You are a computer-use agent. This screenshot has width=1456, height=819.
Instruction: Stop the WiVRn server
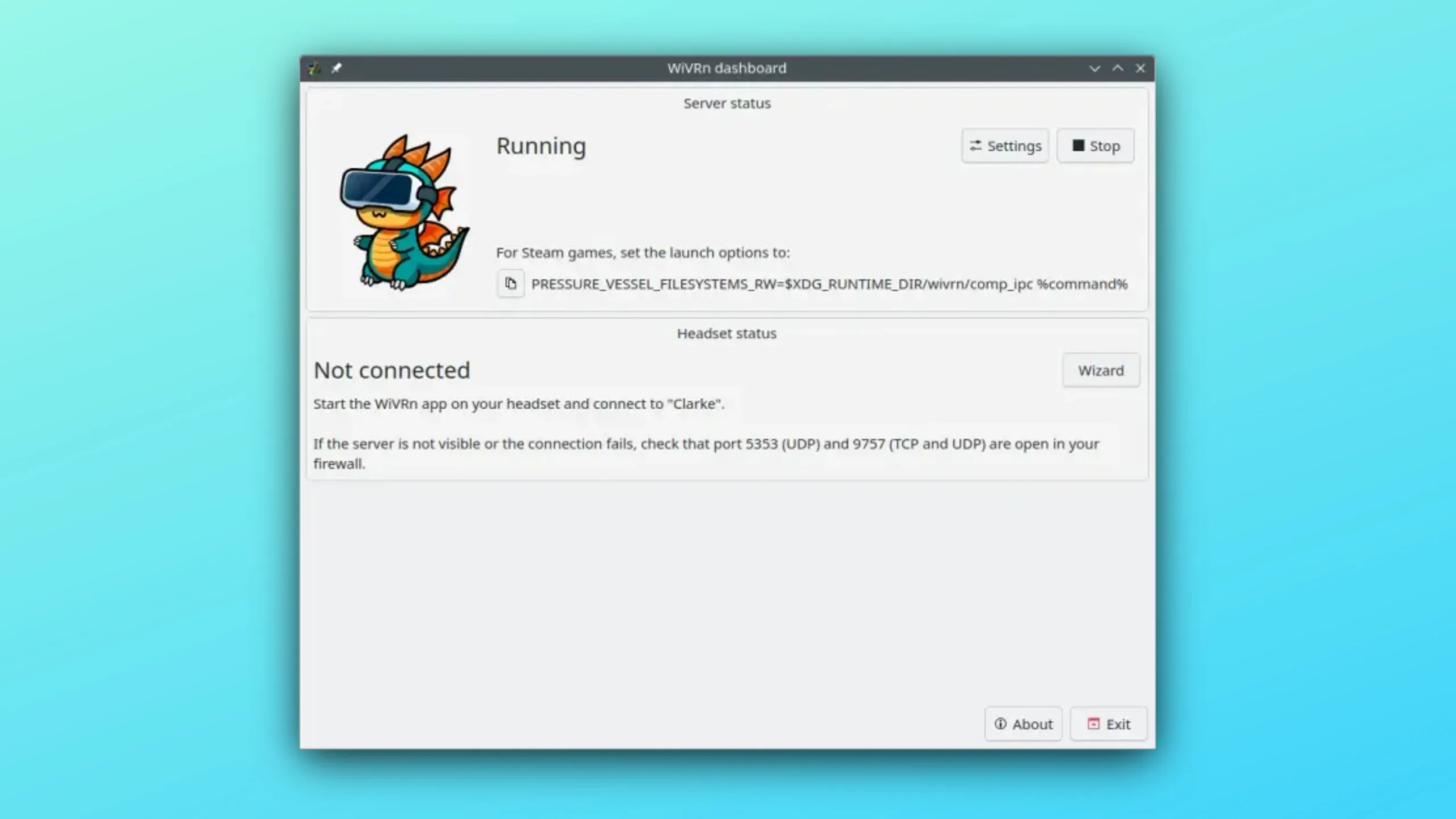[1095, 146]
